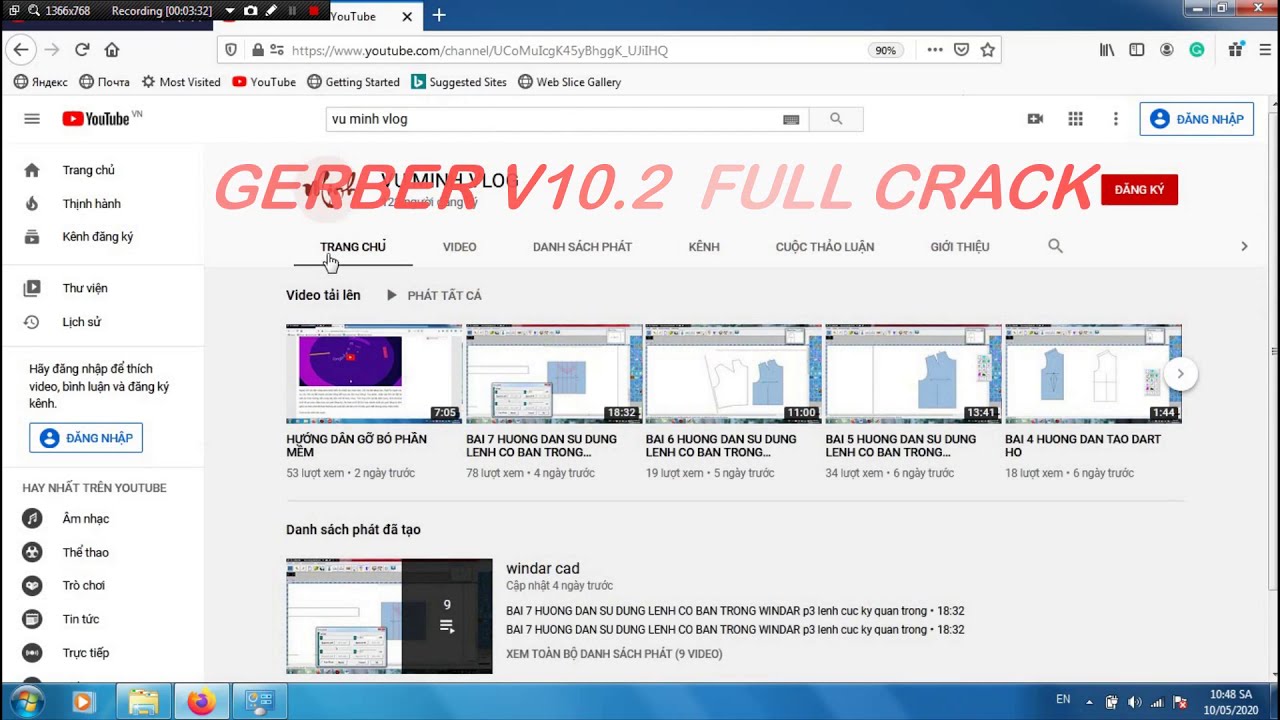1280x720 pixels.
Task: Click the Save to Pocket icon
Action: tap(961, 50)
